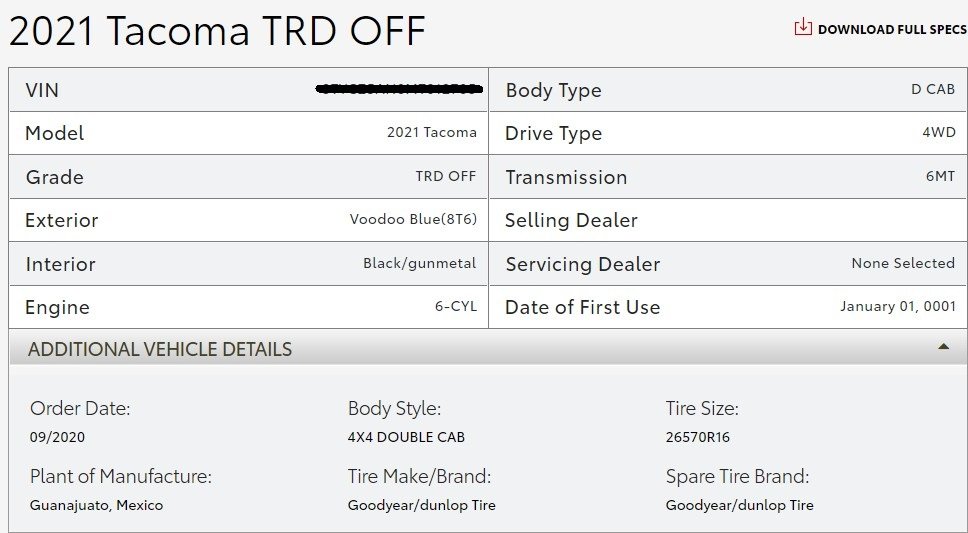Click the Date of First Use value
968x533 pixels.
(898, 306)
